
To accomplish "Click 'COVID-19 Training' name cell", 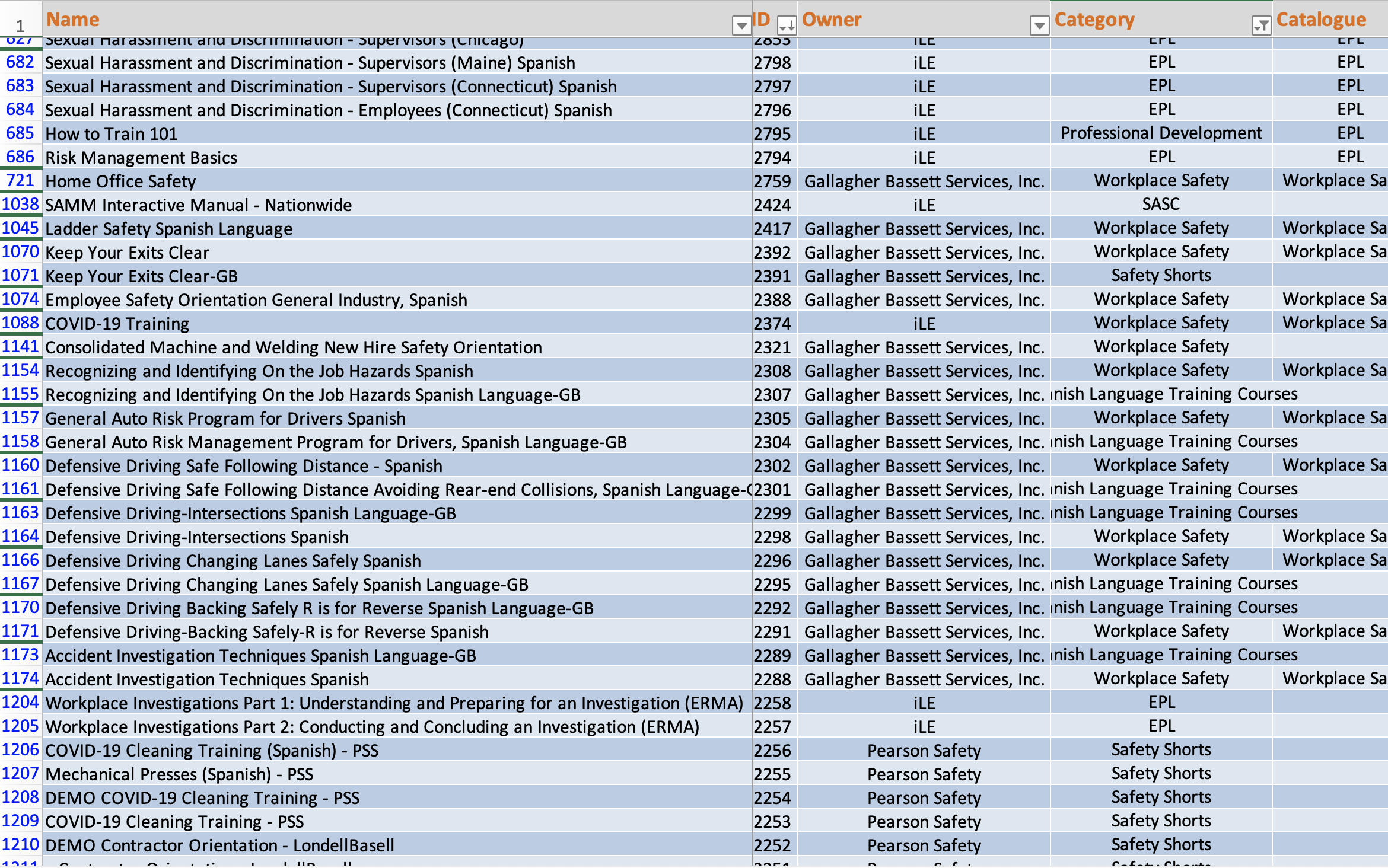I will point(117,324).
